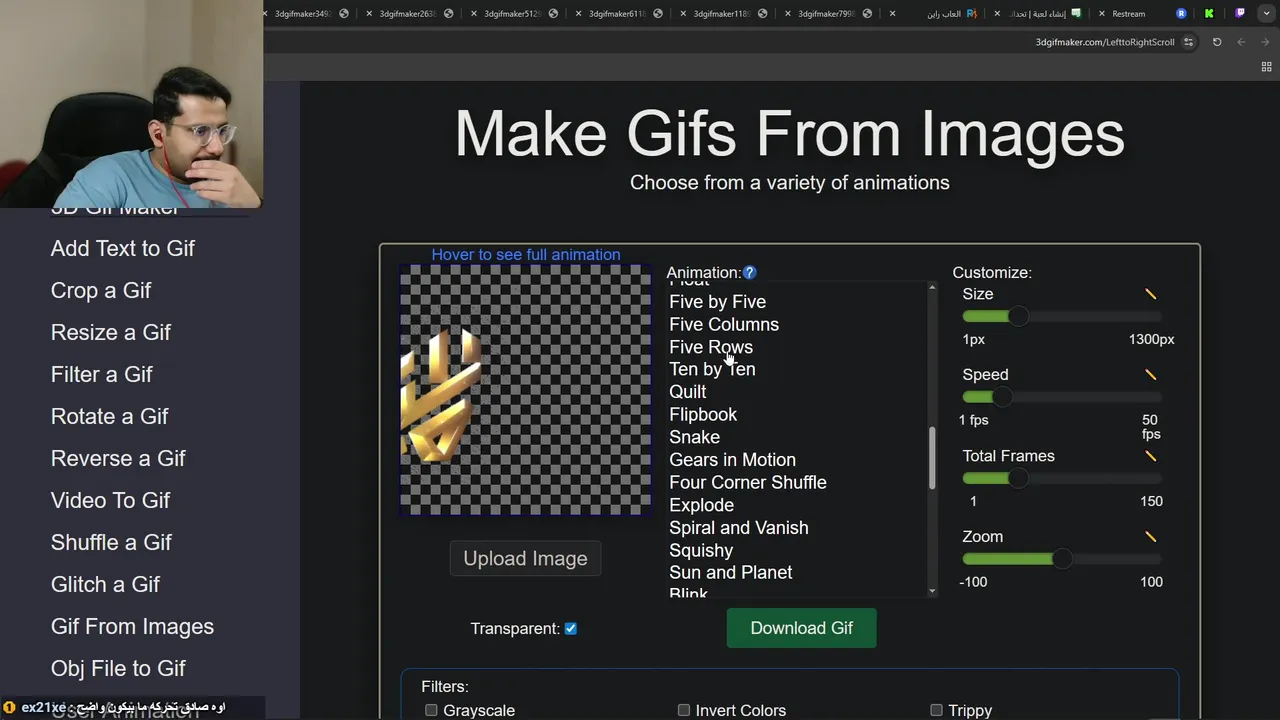
Task: Select the Squishy animation
Action: pos(701,551)
